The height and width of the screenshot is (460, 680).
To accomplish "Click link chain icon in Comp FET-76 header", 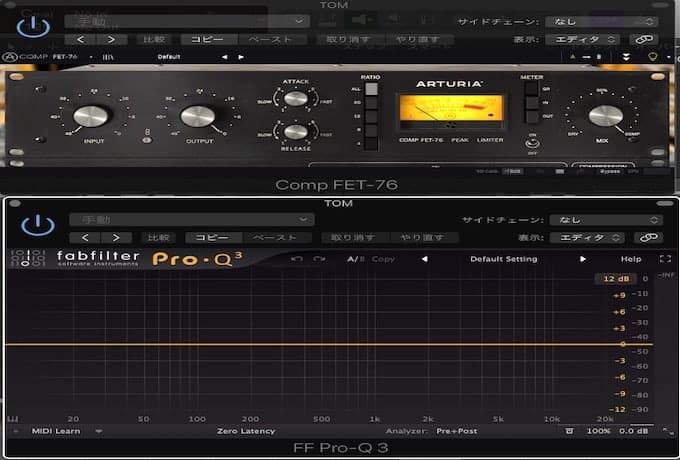I will point(644,39).
